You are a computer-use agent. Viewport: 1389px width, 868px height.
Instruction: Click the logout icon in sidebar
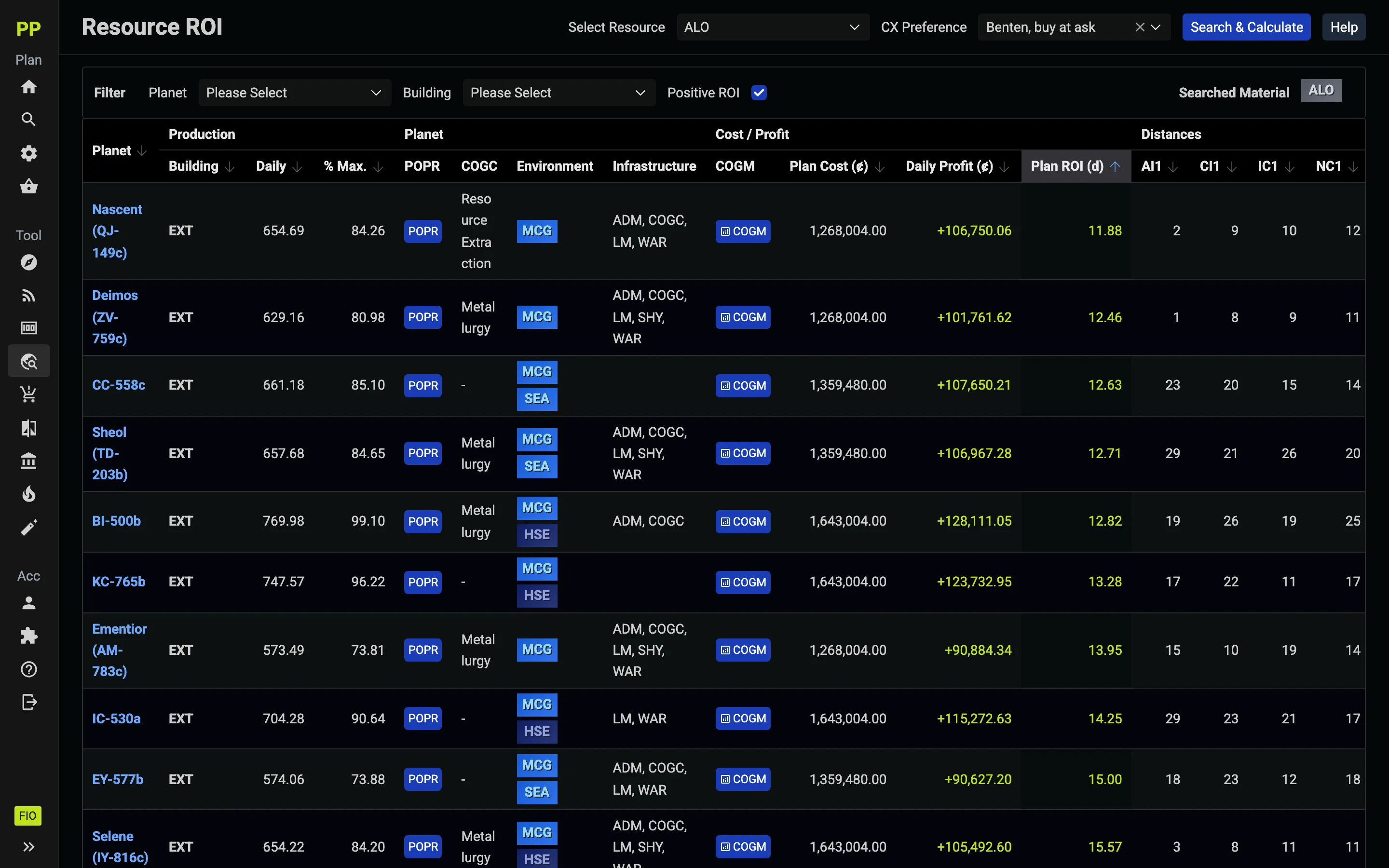tap(29, 702)
